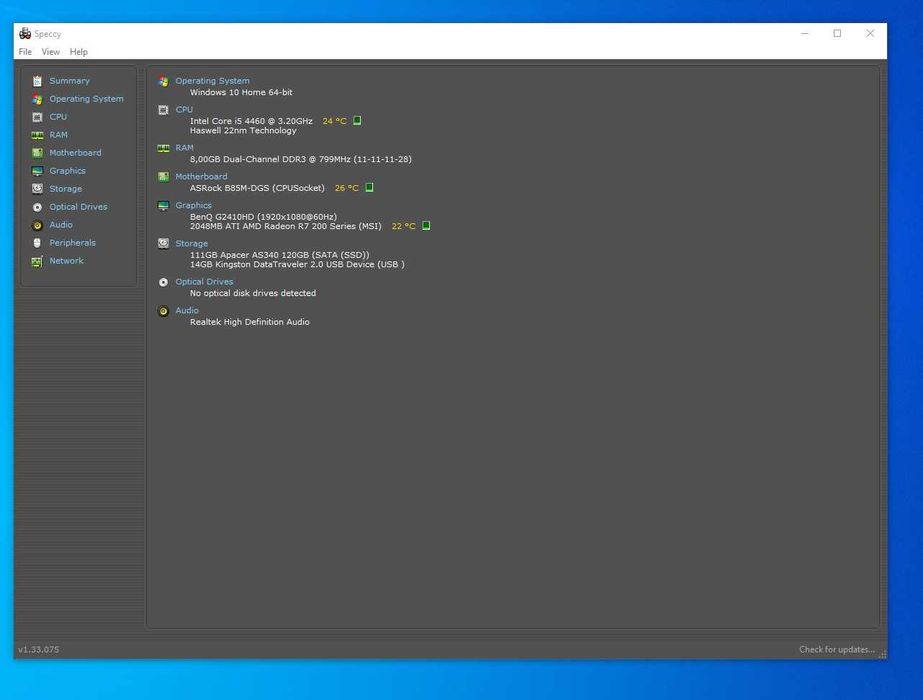Open the File menu
The image size is (923, 700).
tap(25, 52)
